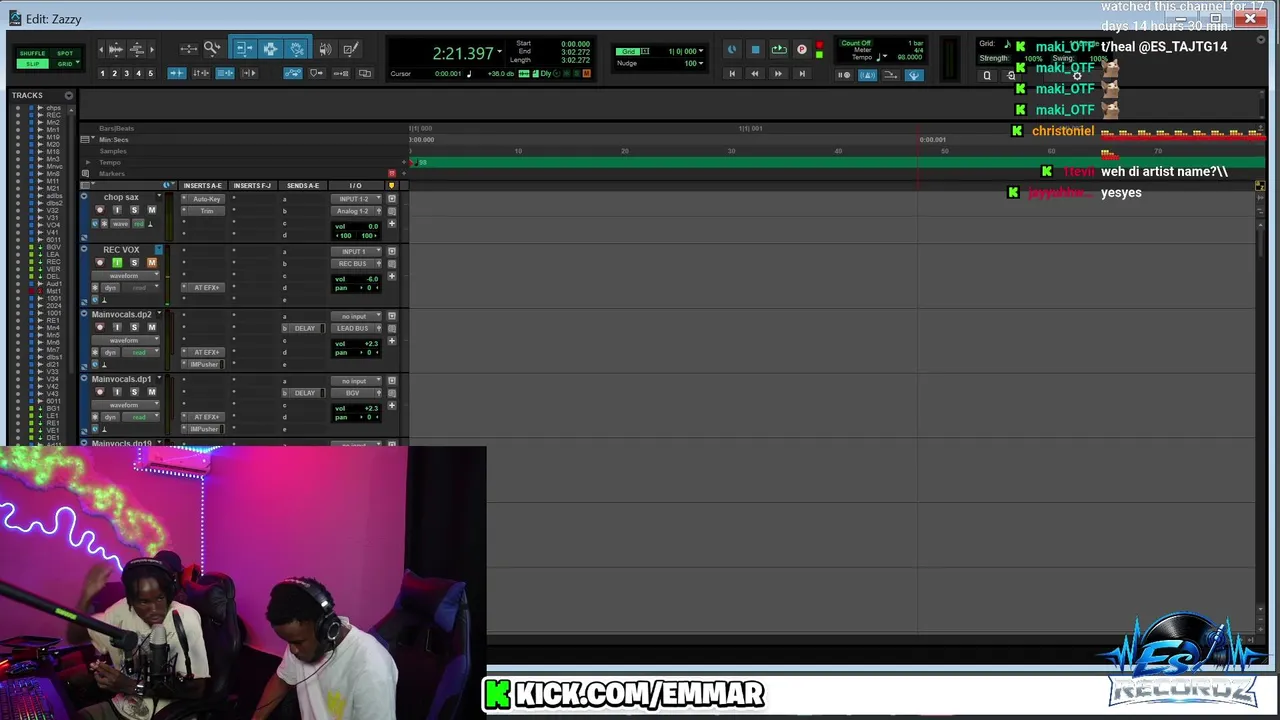
Task: Enable Slip edit mode
Action: [x=33, y=64]
